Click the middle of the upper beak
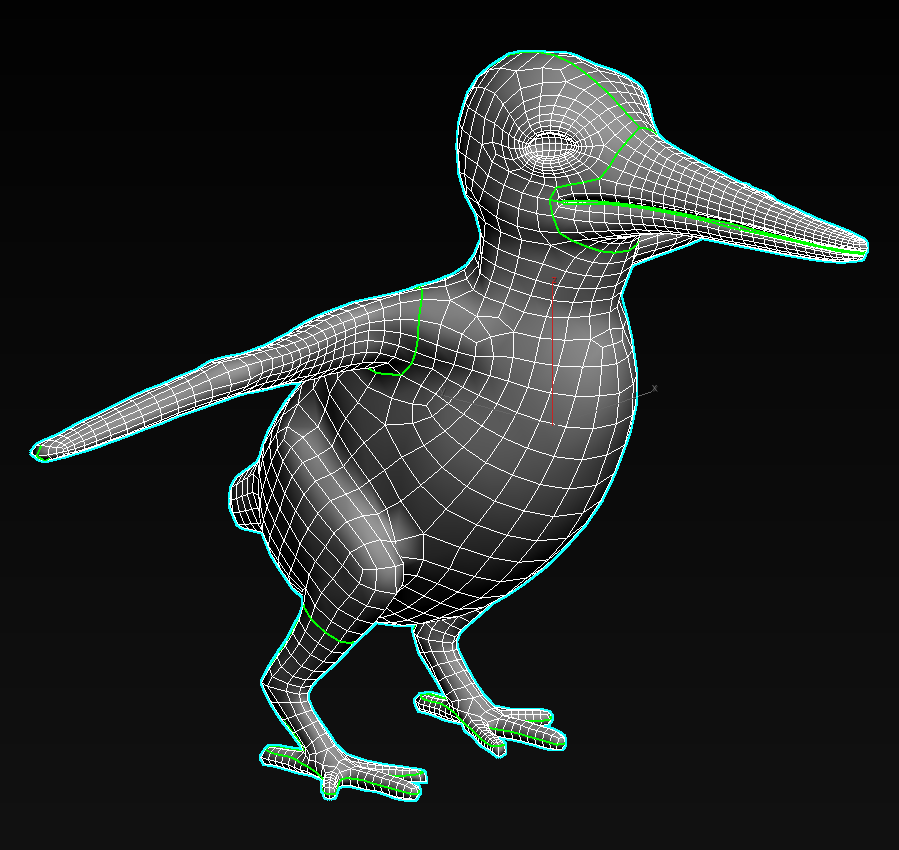 (720, 190)
